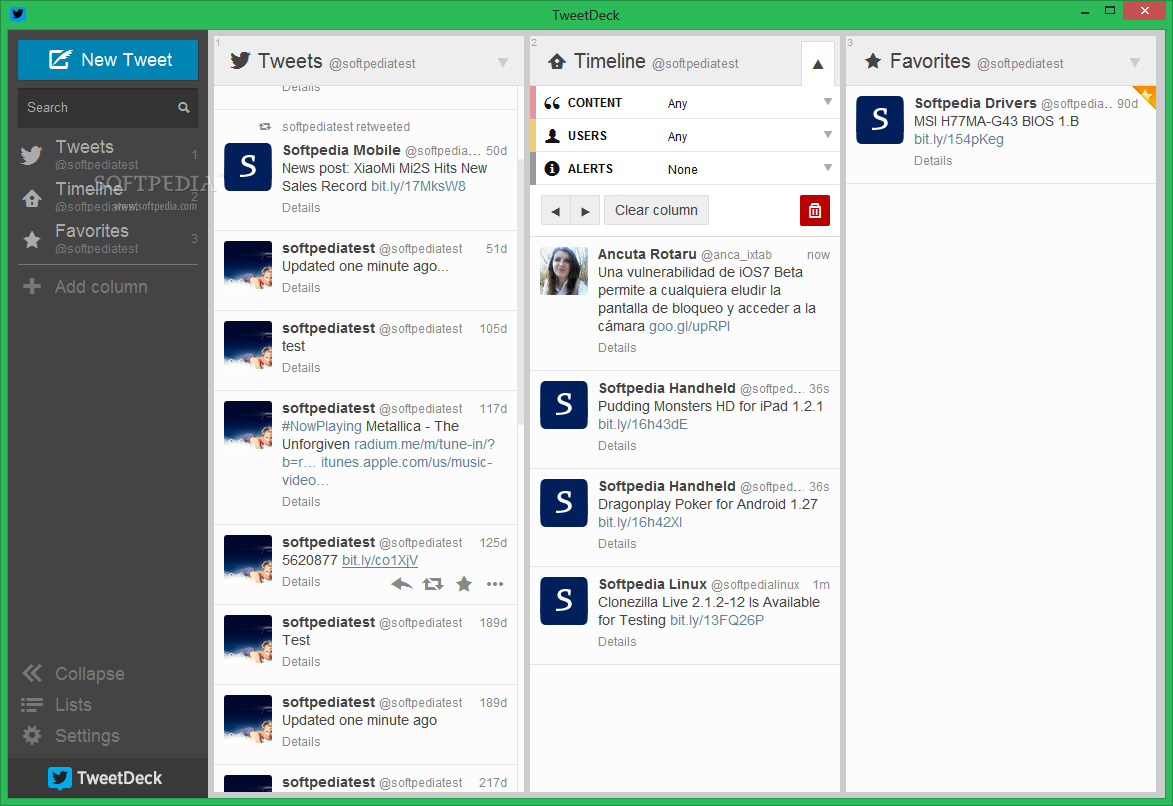
Task: Move Timeline column right arrow
Action: point(585,211)
